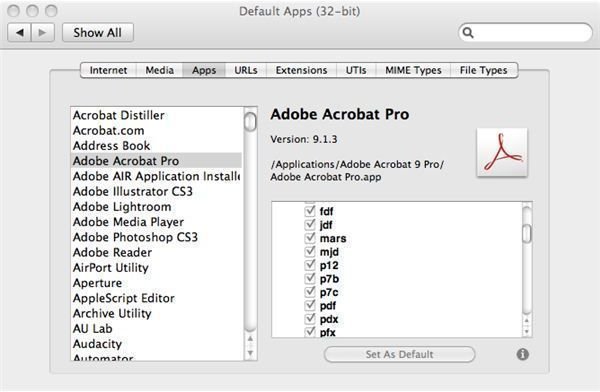This screenshot has height=392, width=600.
Task: Click the info icon beside Set As Default
Action: [523, 354]
